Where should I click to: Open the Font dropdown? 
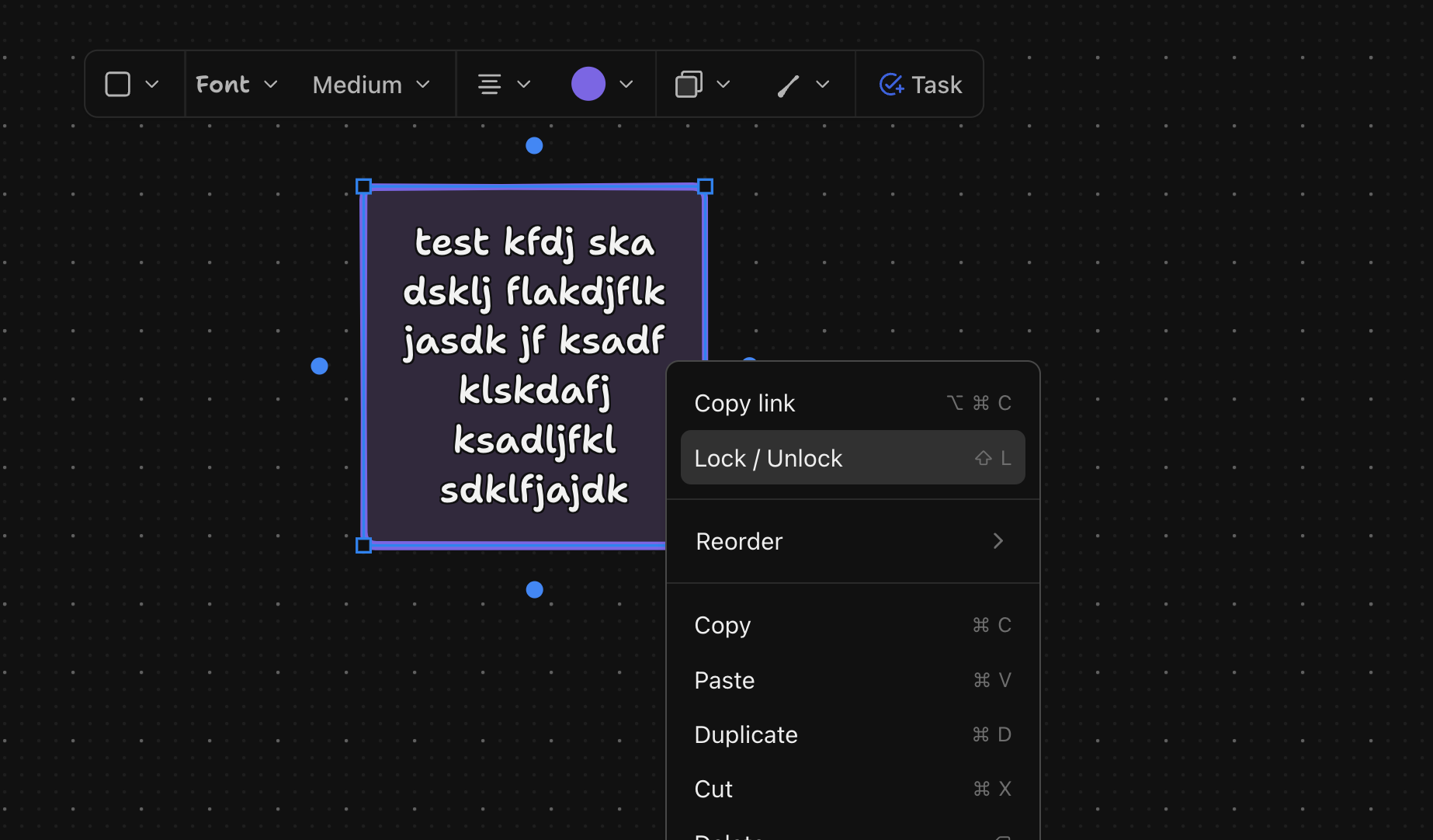236,84
